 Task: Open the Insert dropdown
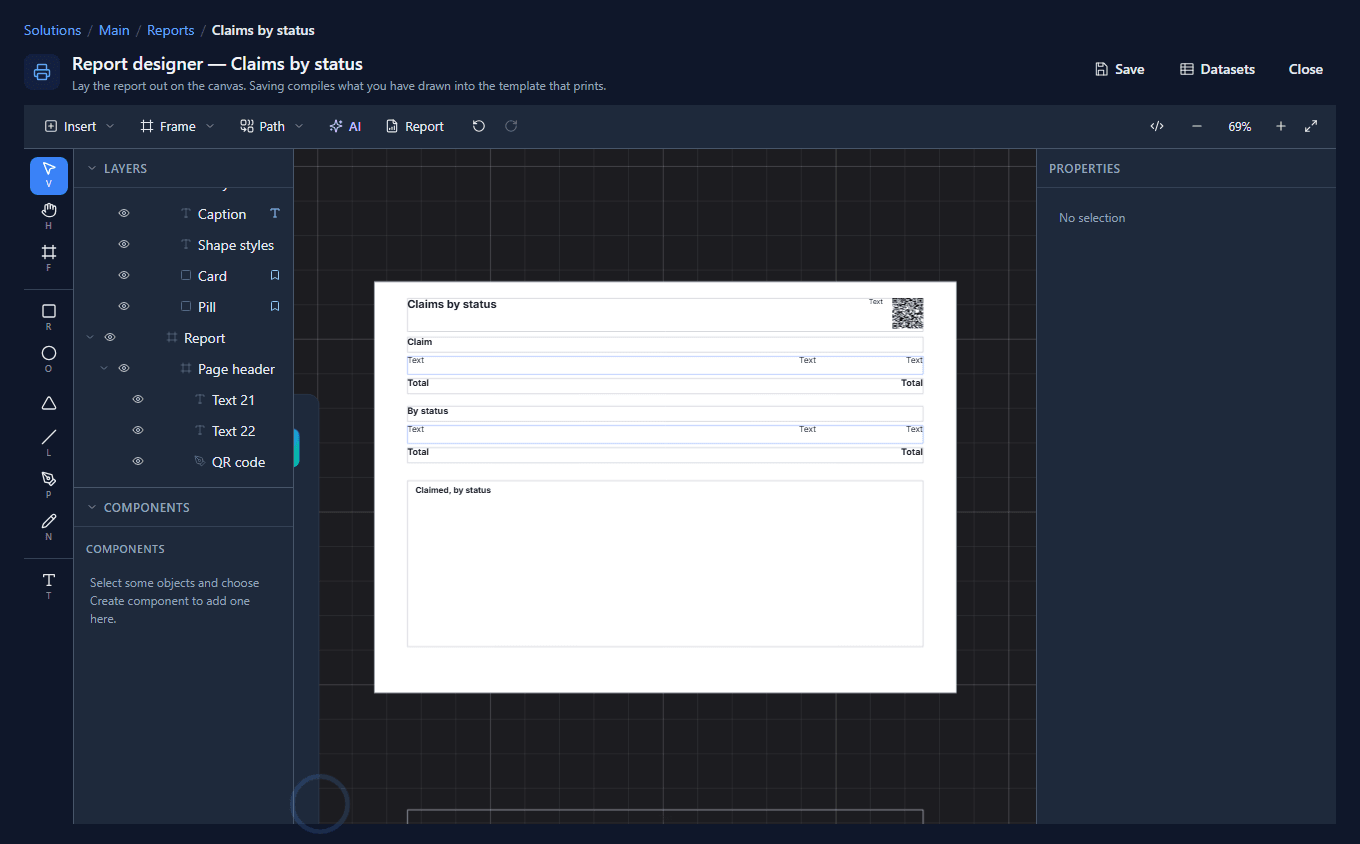click(79, 126)
